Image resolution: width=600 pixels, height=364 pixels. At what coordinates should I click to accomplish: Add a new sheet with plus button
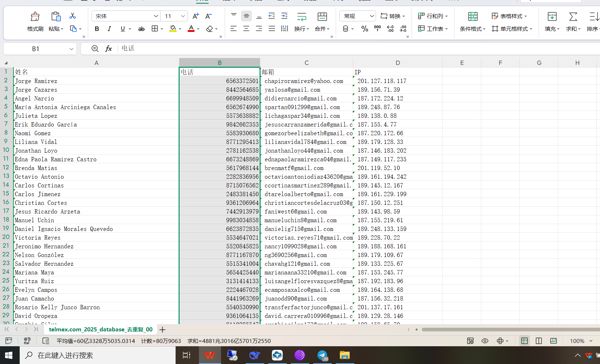162,329
